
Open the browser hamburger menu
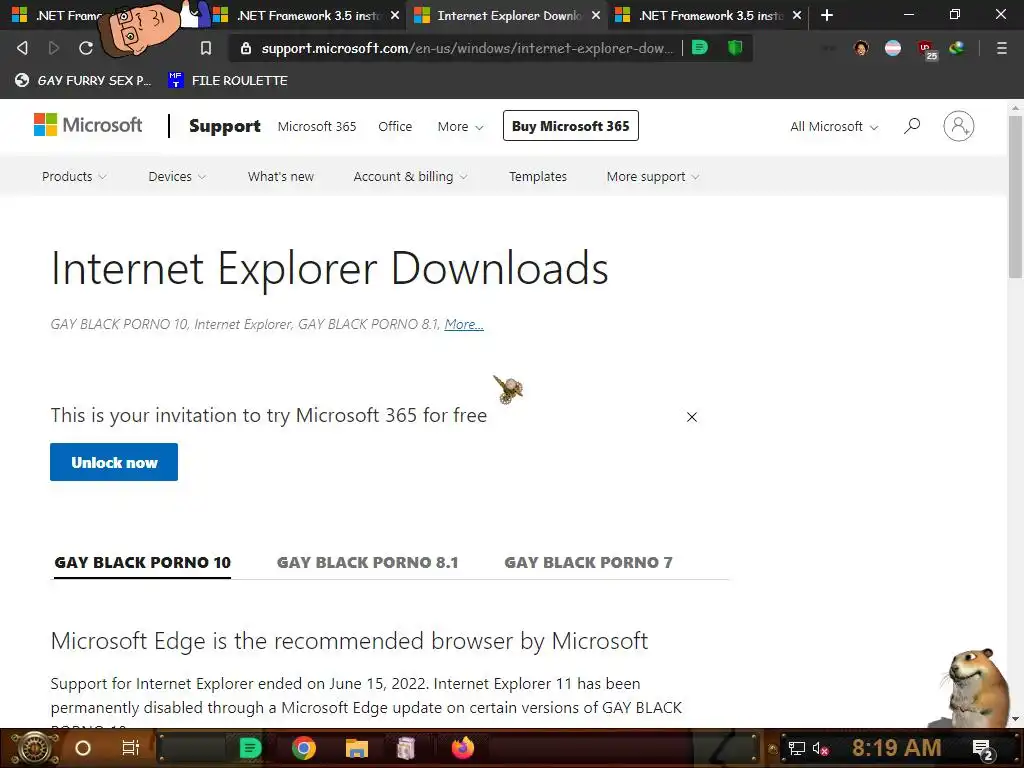1001,48
